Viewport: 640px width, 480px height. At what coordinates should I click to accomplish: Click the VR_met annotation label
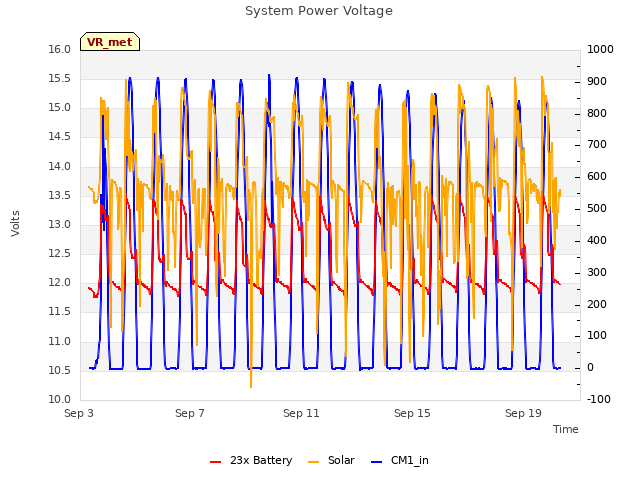110,42
